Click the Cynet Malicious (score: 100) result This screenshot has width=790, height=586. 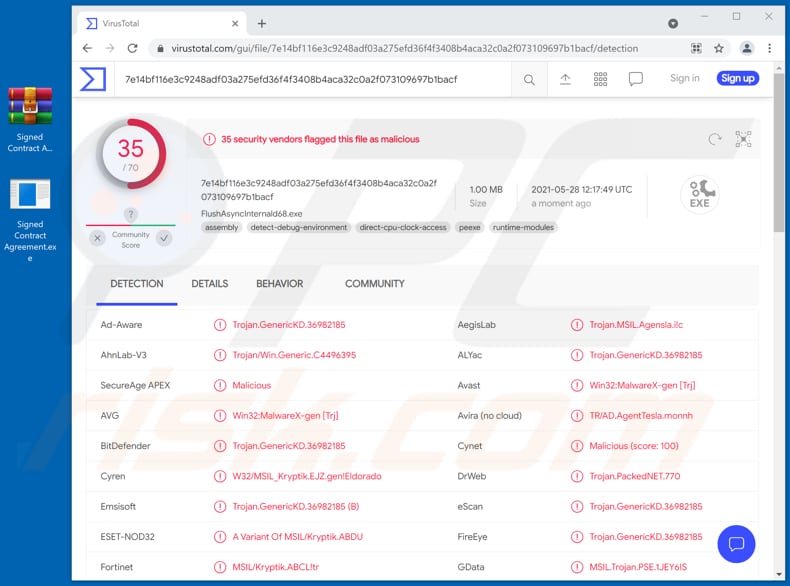[x=634, y=446]
